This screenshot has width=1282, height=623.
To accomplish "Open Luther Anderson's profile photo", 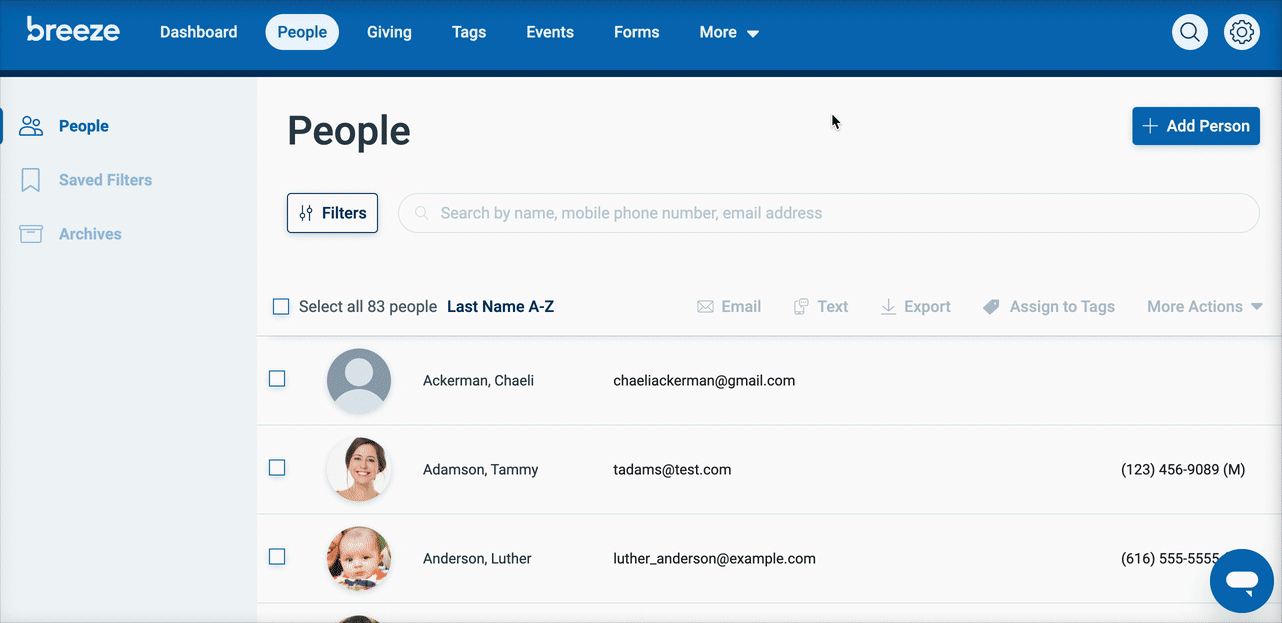I will [359, 558].
